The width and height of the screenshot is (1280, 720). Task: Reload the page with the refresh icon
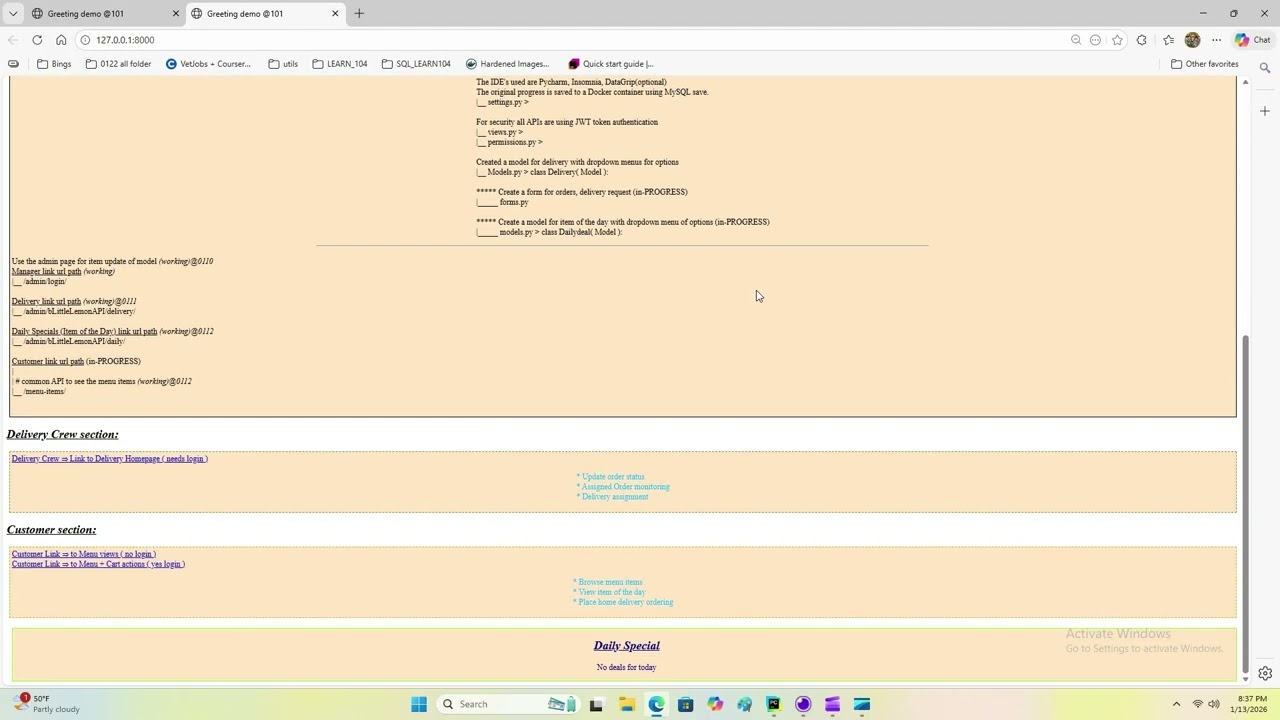(x=37, y=40)
